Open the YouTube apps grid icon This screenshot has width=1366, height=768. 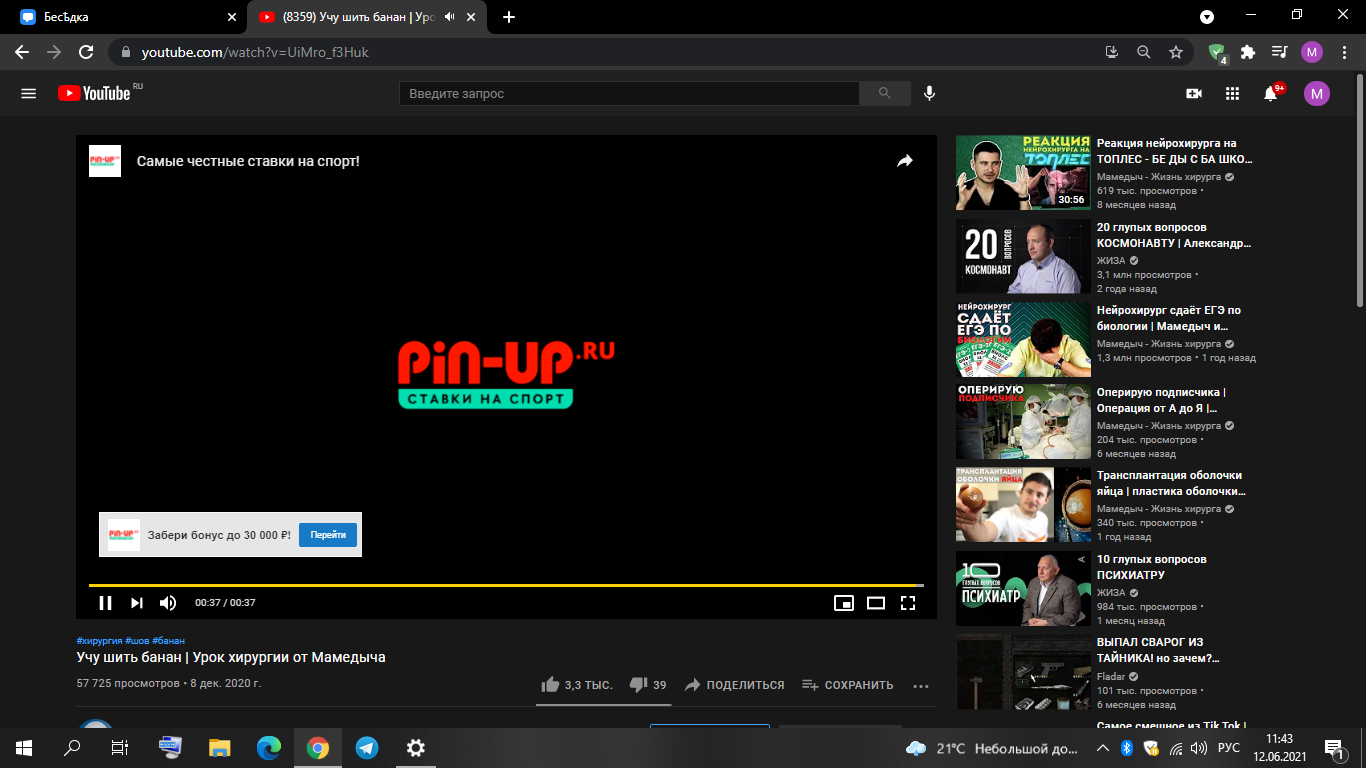click(x=1232, y=93)
